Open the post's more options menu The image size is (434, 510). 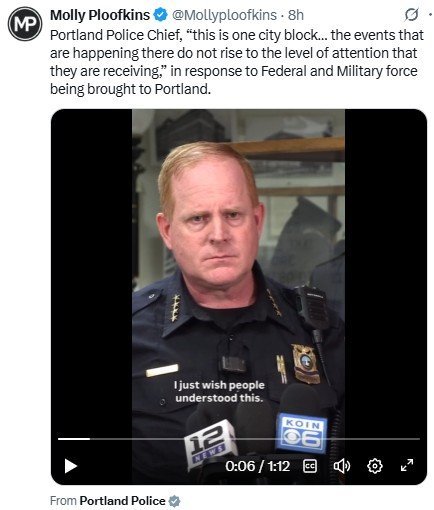pyautogui.click(x=431, y=15)
